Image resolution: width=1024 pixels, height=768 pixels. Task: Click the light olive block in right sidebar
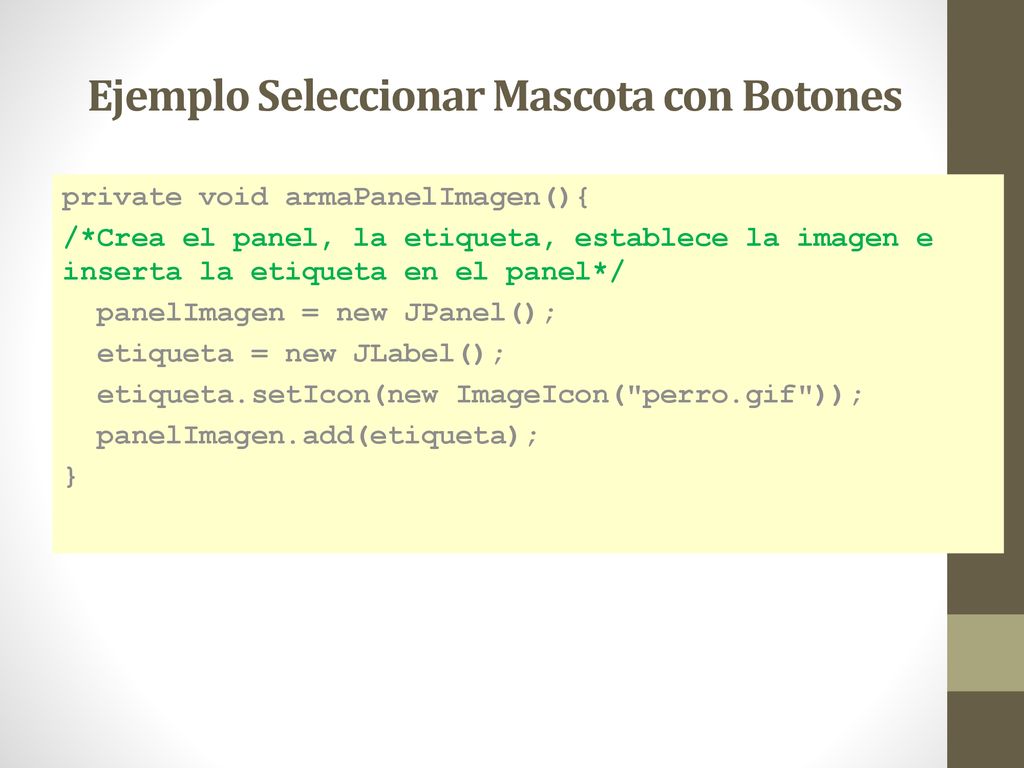click(985, 652)
